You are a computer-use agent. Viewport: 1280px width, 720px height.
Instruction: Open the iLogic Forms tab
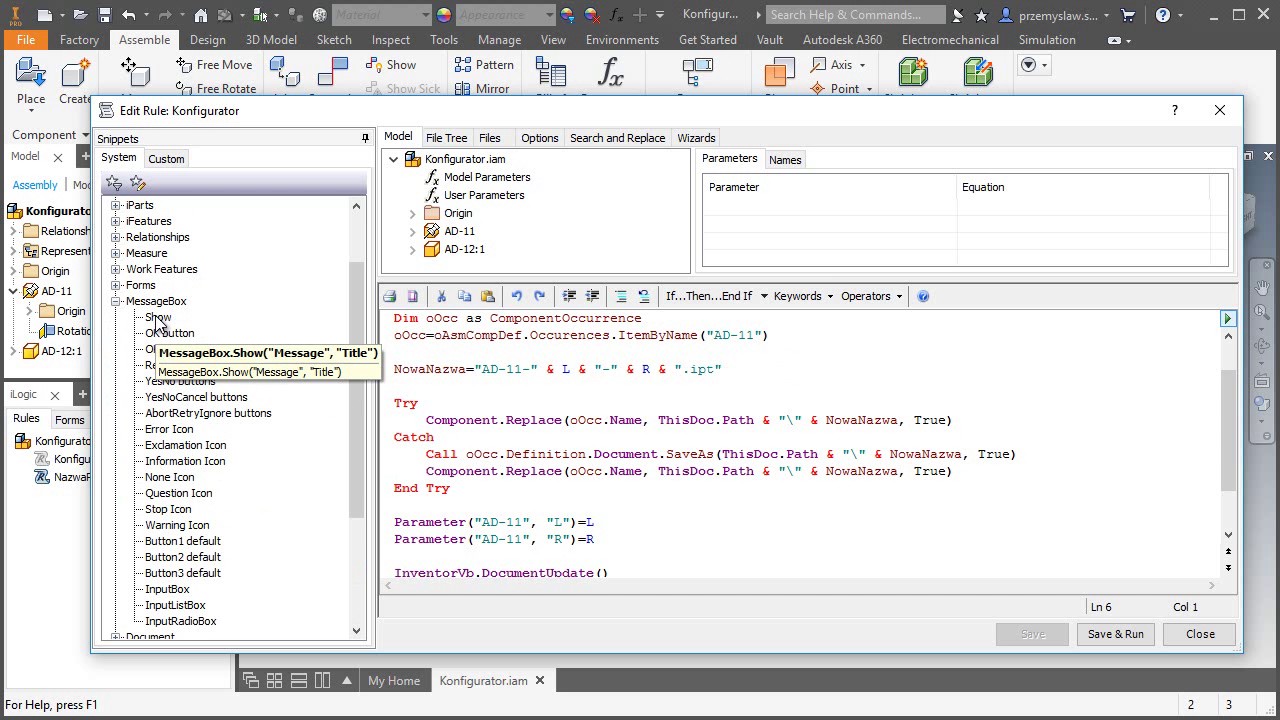[70, 420]
